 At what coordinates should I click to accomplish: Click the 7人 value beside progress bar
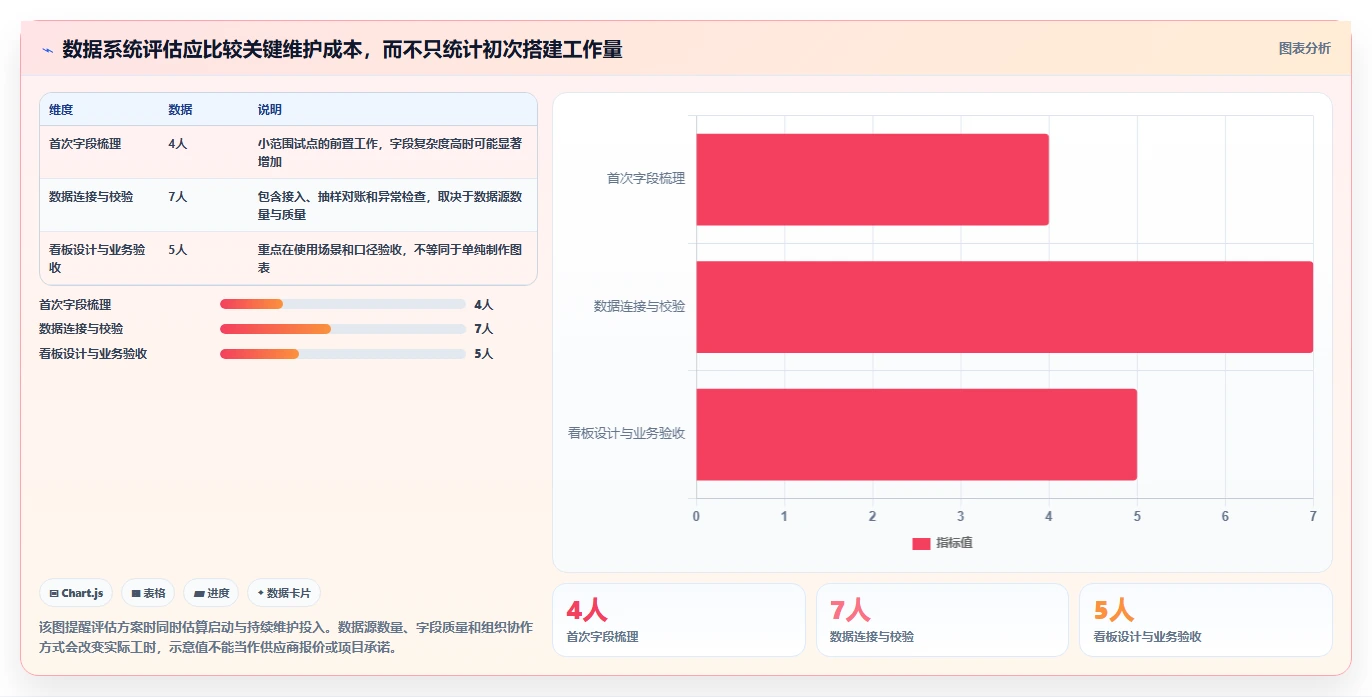(483, 329)
